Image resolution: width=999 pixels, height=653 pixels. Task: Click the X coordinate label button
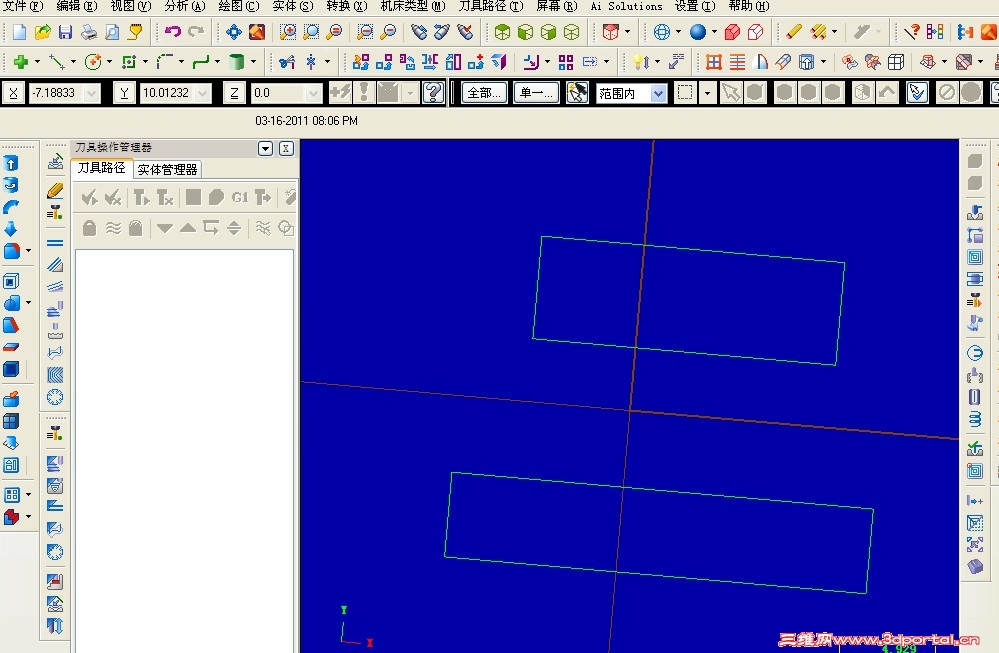(13, 93)
